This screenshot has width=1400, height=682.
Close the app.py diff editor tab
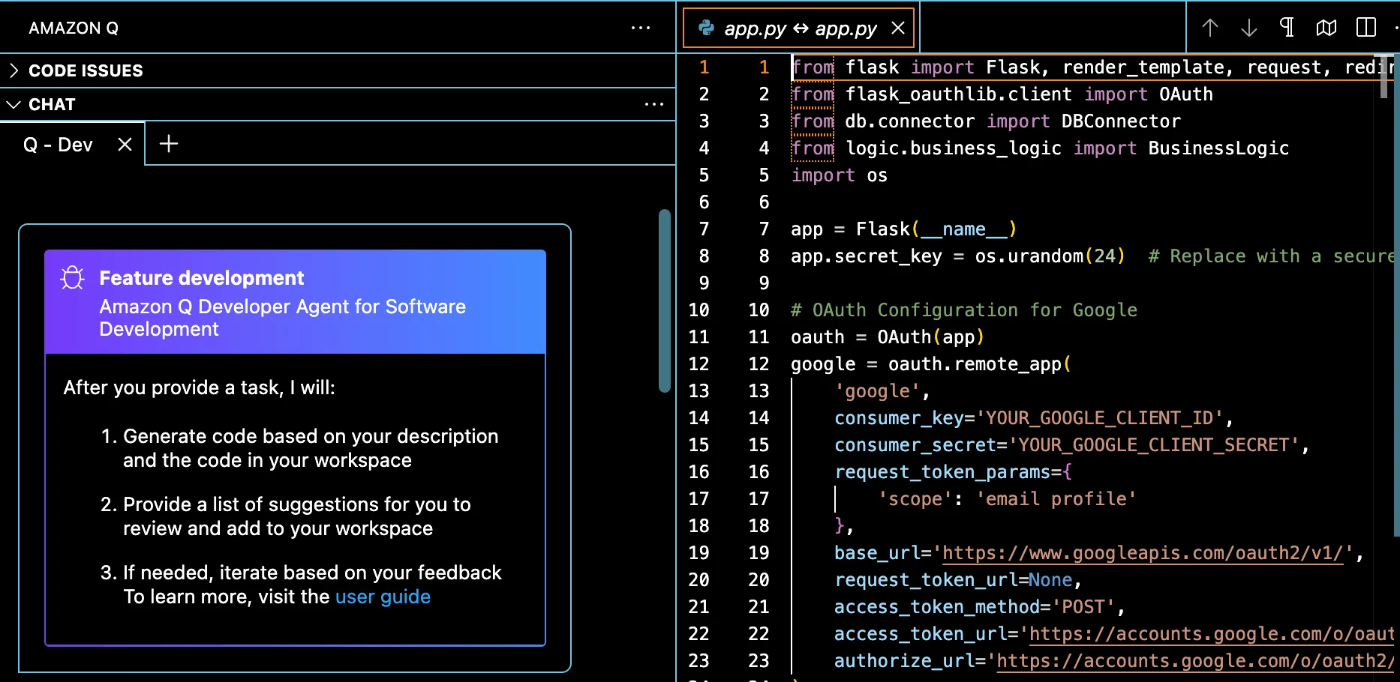[x=898, y=29]
